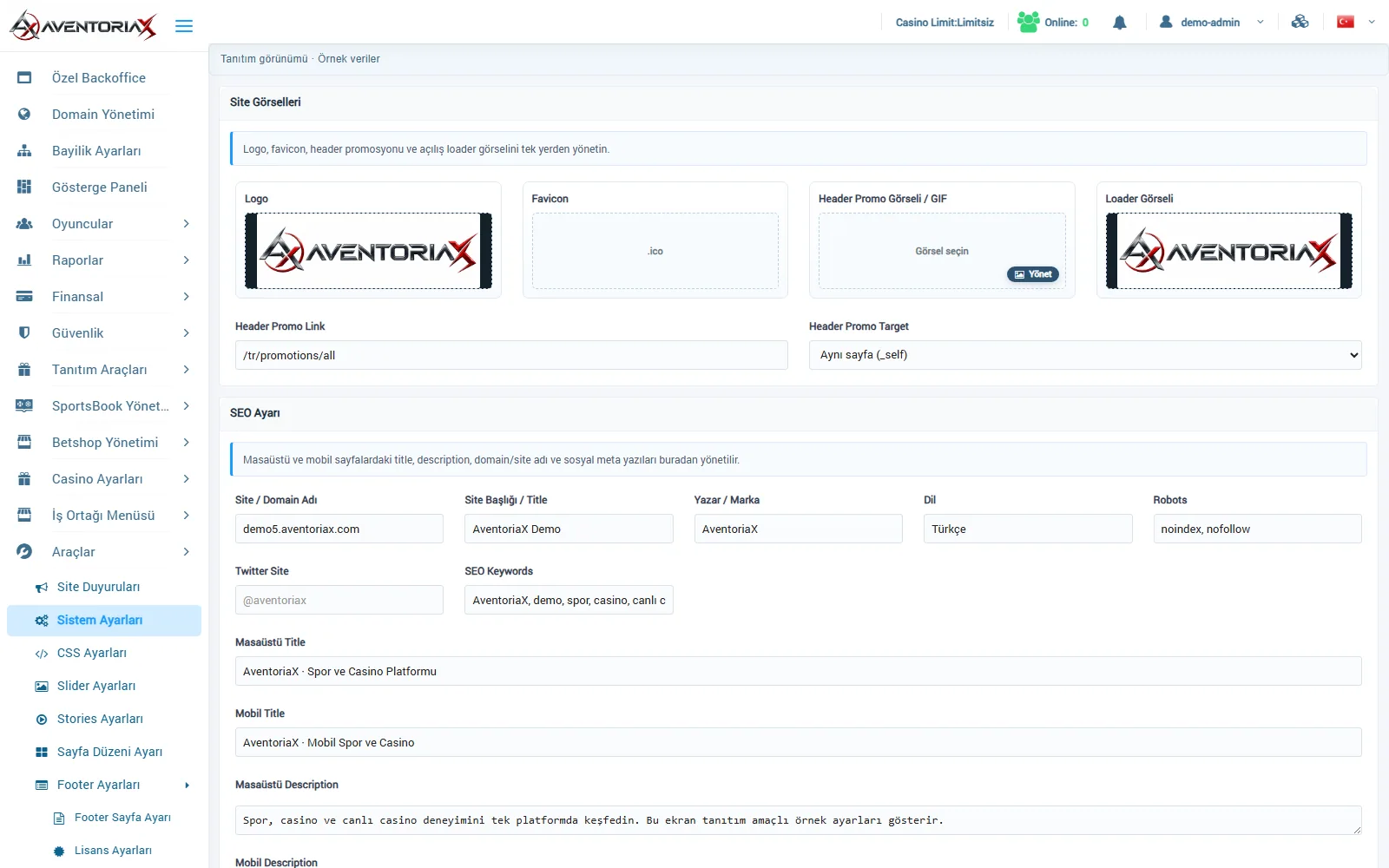
Task: Click the AventoriaX logo in header
Action: click(83, 26)
